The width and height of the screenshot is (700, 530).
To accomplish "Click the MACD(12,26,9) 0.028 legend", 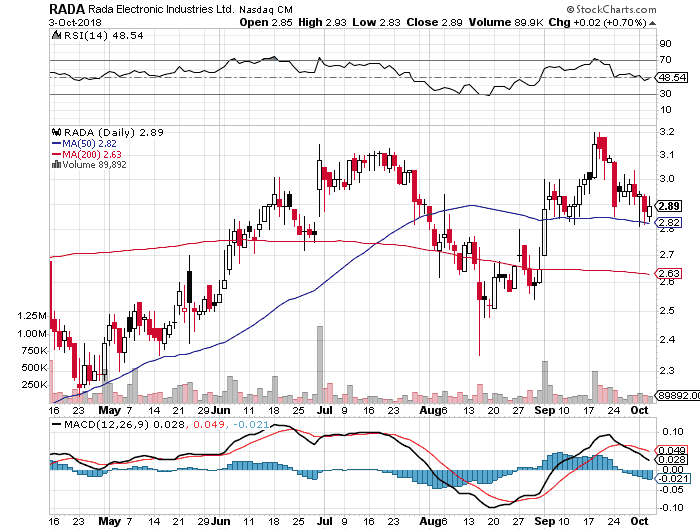I will pos(118,424).
